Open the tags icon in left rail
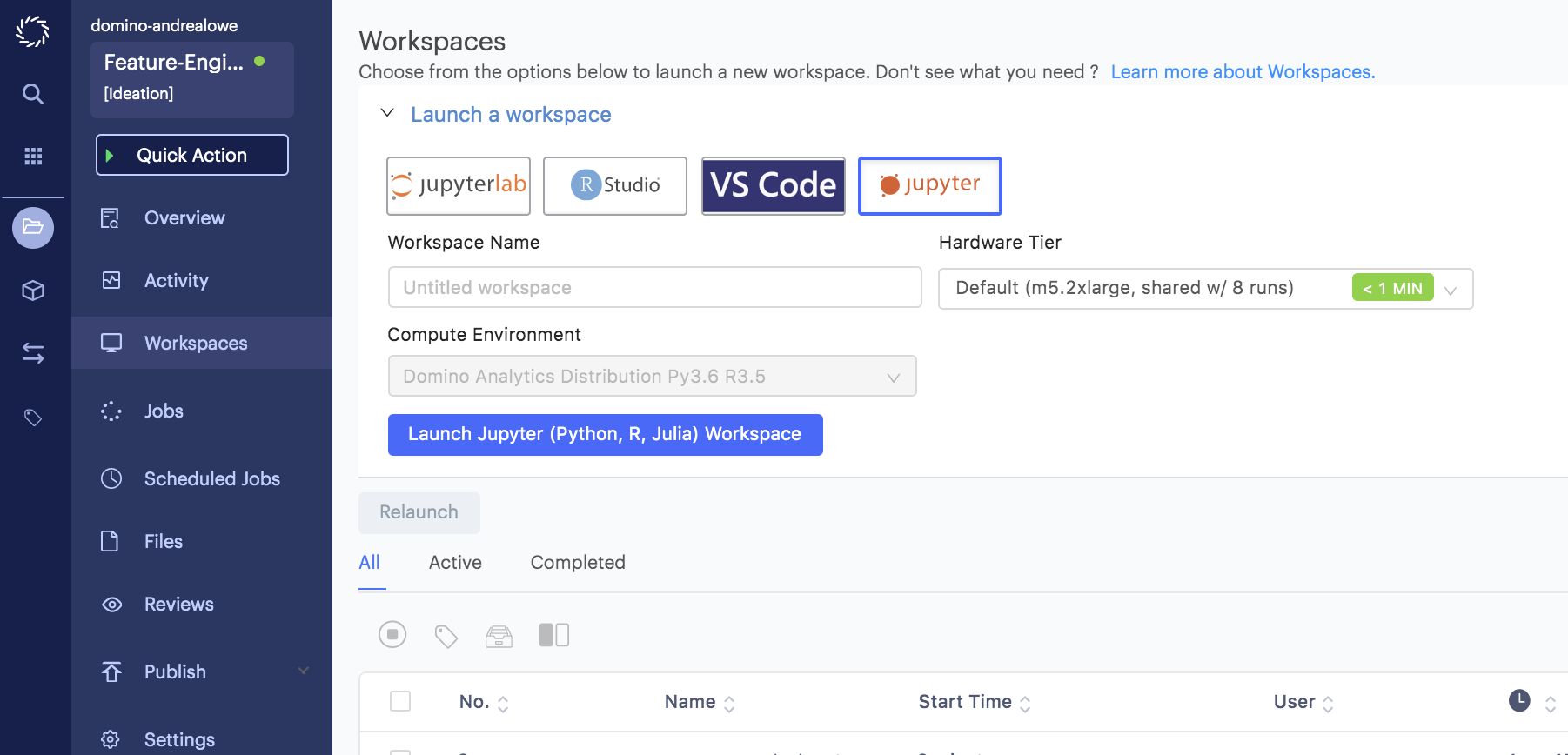This screenshot has height=755, width=1568. (33, 418)
